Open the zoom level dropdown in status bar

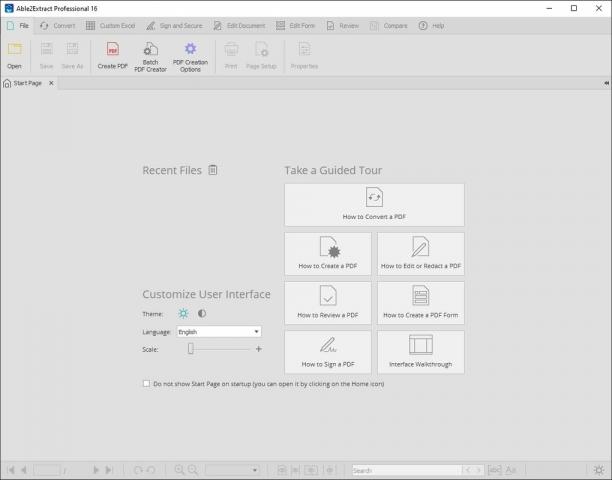pyautogui.click(x=233, y=470)
